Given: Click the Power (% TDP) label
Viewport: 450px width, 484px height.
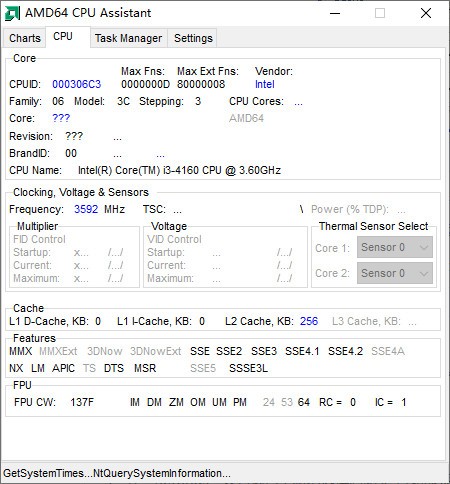Looking at the screenshot, I should coord(350,209).
